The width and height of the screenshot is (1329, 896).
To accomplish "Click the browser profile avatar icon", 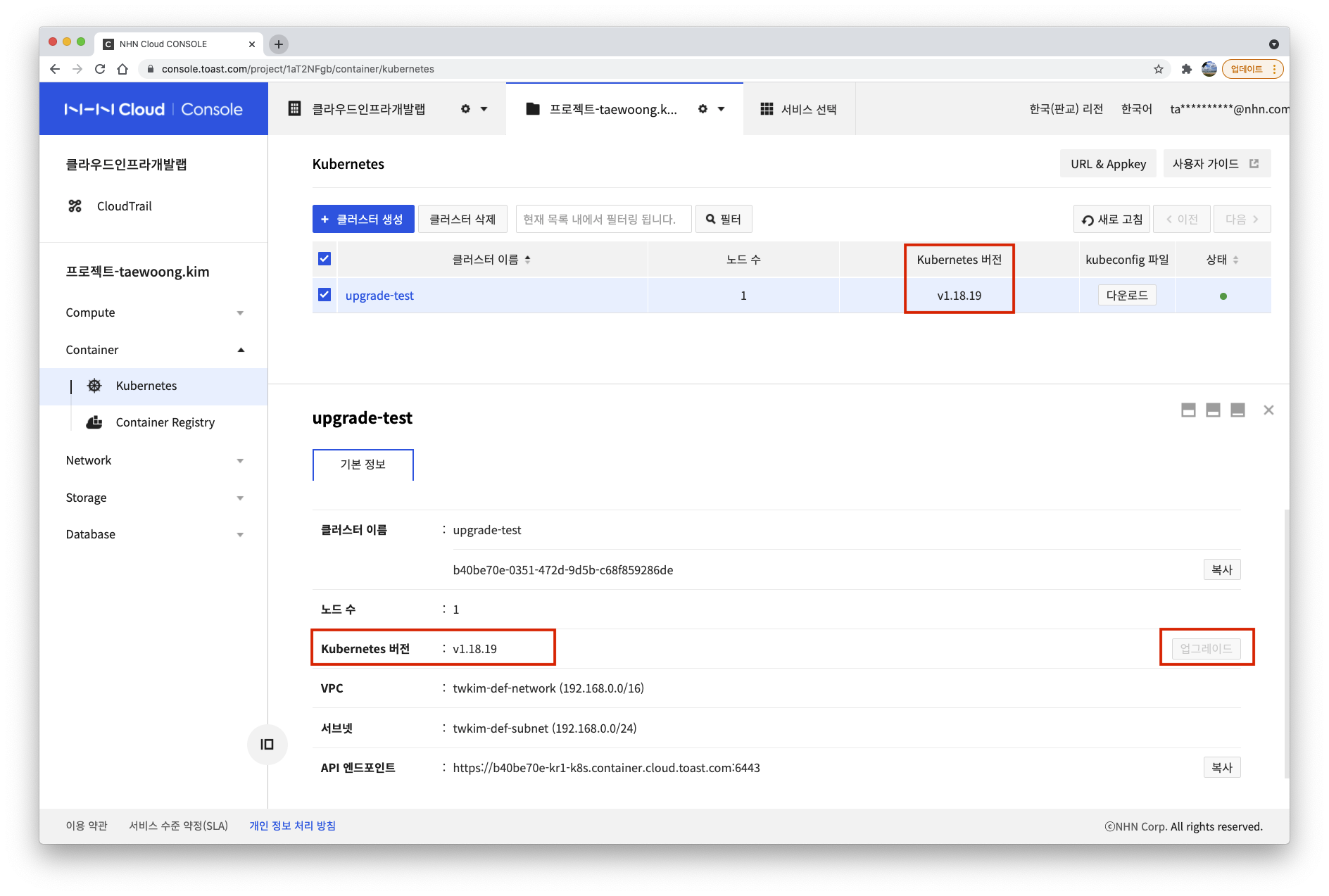I will (x=1209, y=69).
